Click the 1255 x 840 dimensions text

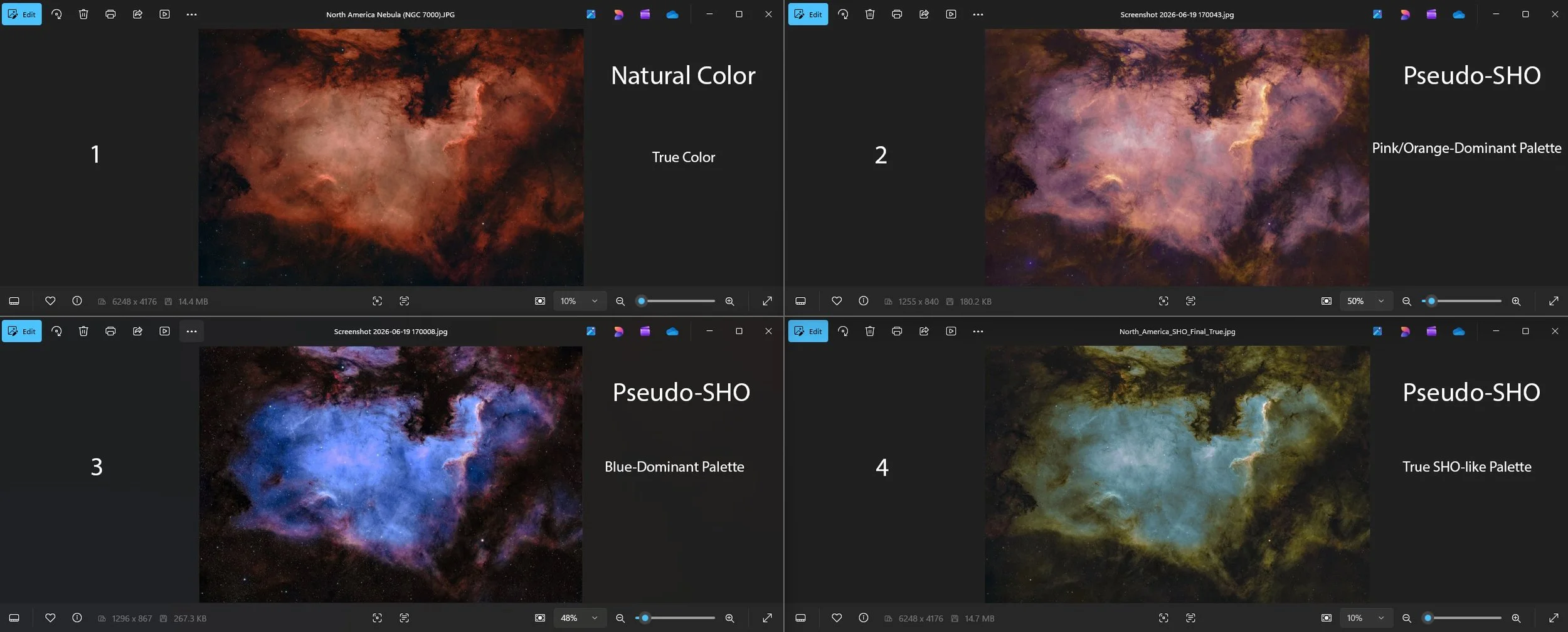918,302
